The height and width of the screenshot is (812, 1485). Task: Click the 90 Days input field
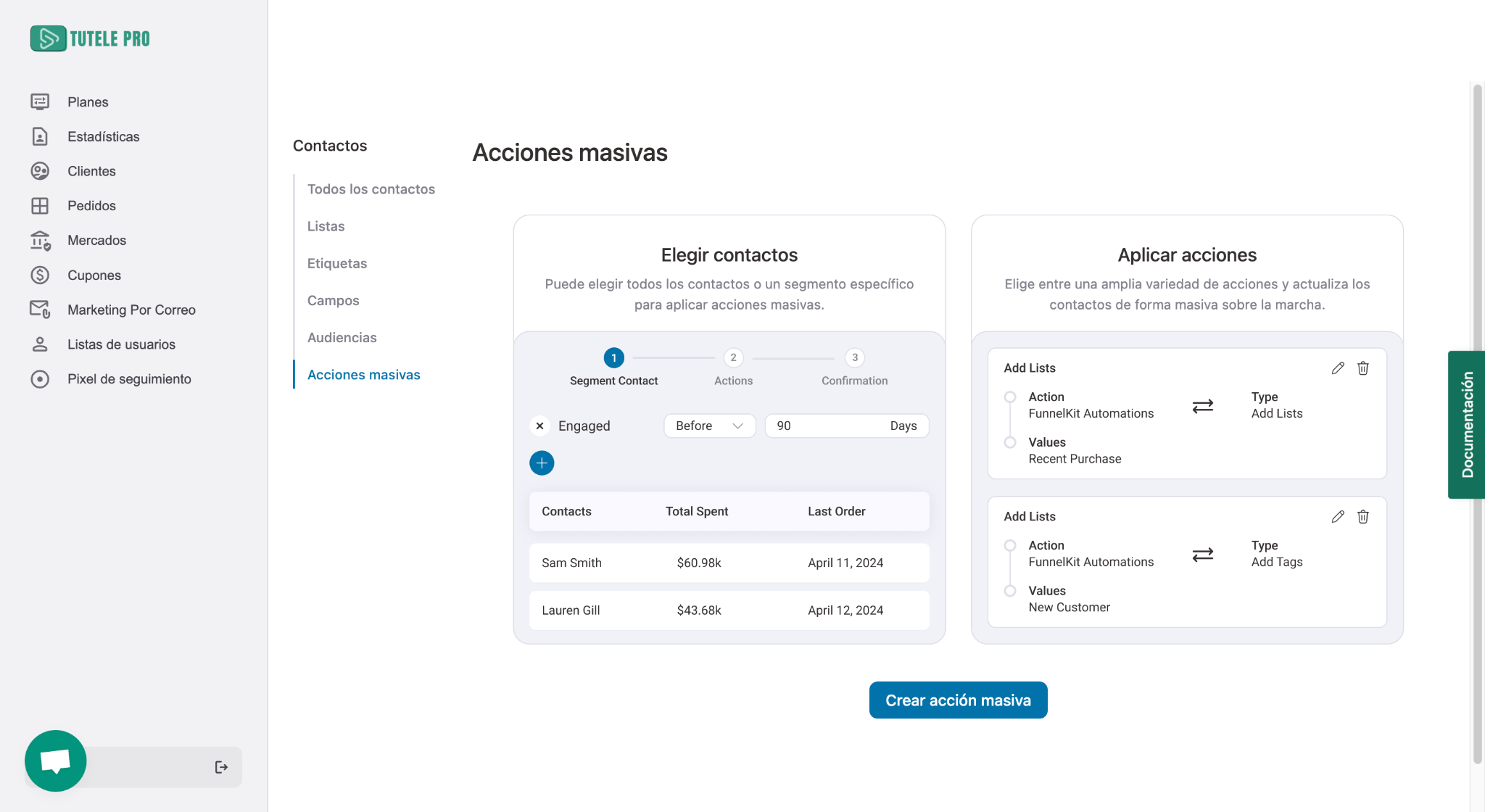[x=827, y=426]
